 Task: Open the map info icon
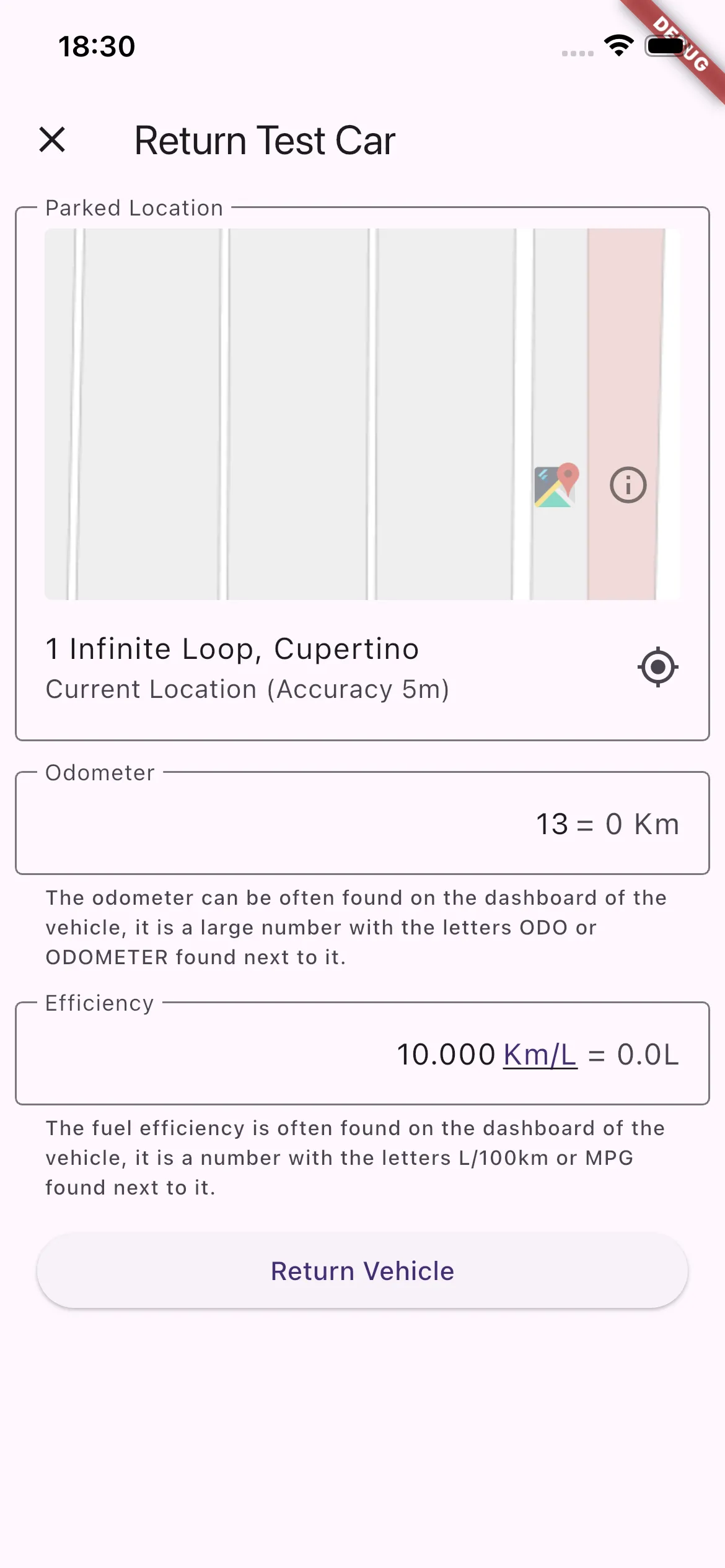628,485
